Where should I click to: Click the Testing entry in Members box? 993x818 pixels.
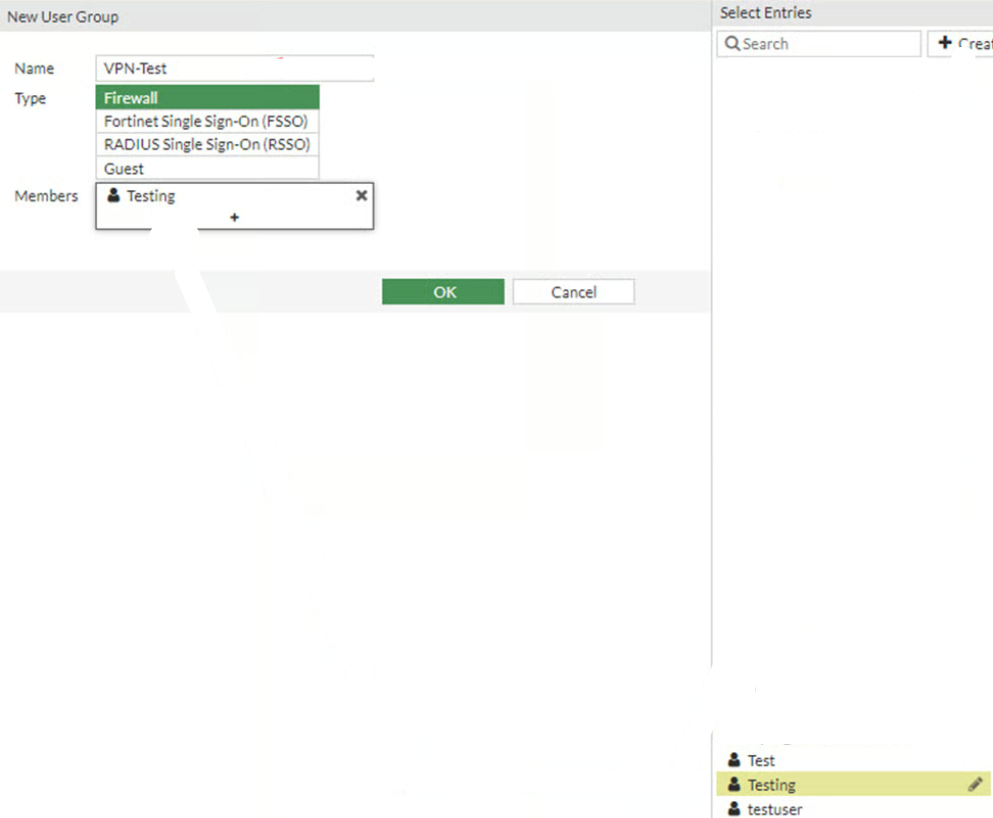(x=151, y=196)
